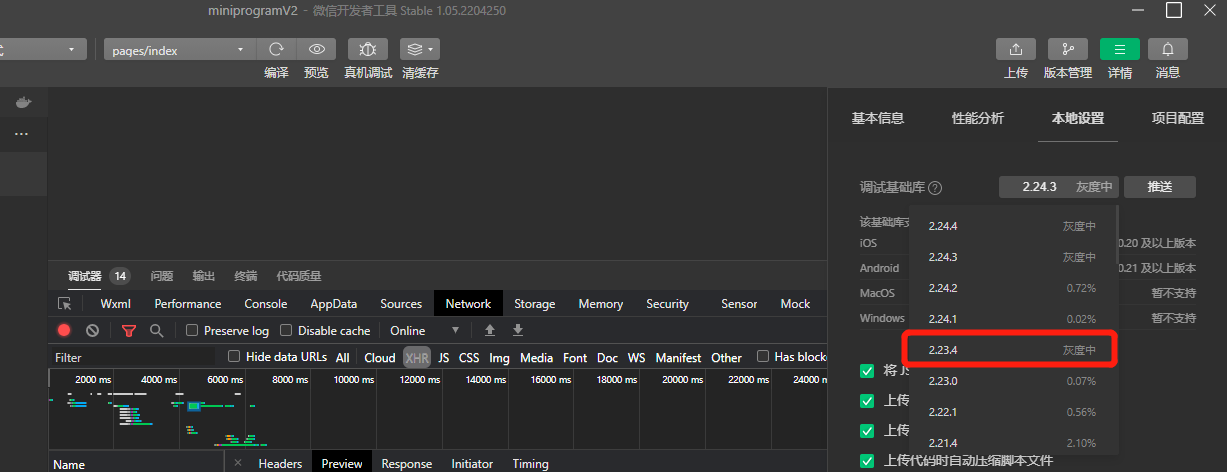Select base library version 2.24.4
Viewport: 1227px width, 472px height.
point(1013,226)
